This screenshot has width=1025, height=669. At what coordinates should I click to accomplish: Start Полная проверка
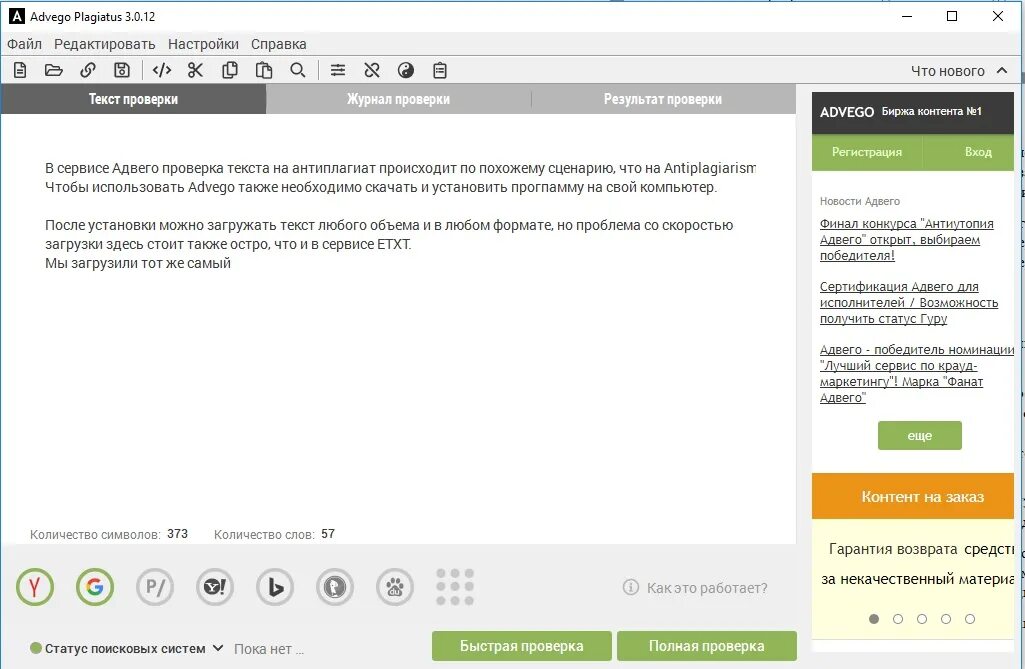pyautogui.click(x=707, y=646)
